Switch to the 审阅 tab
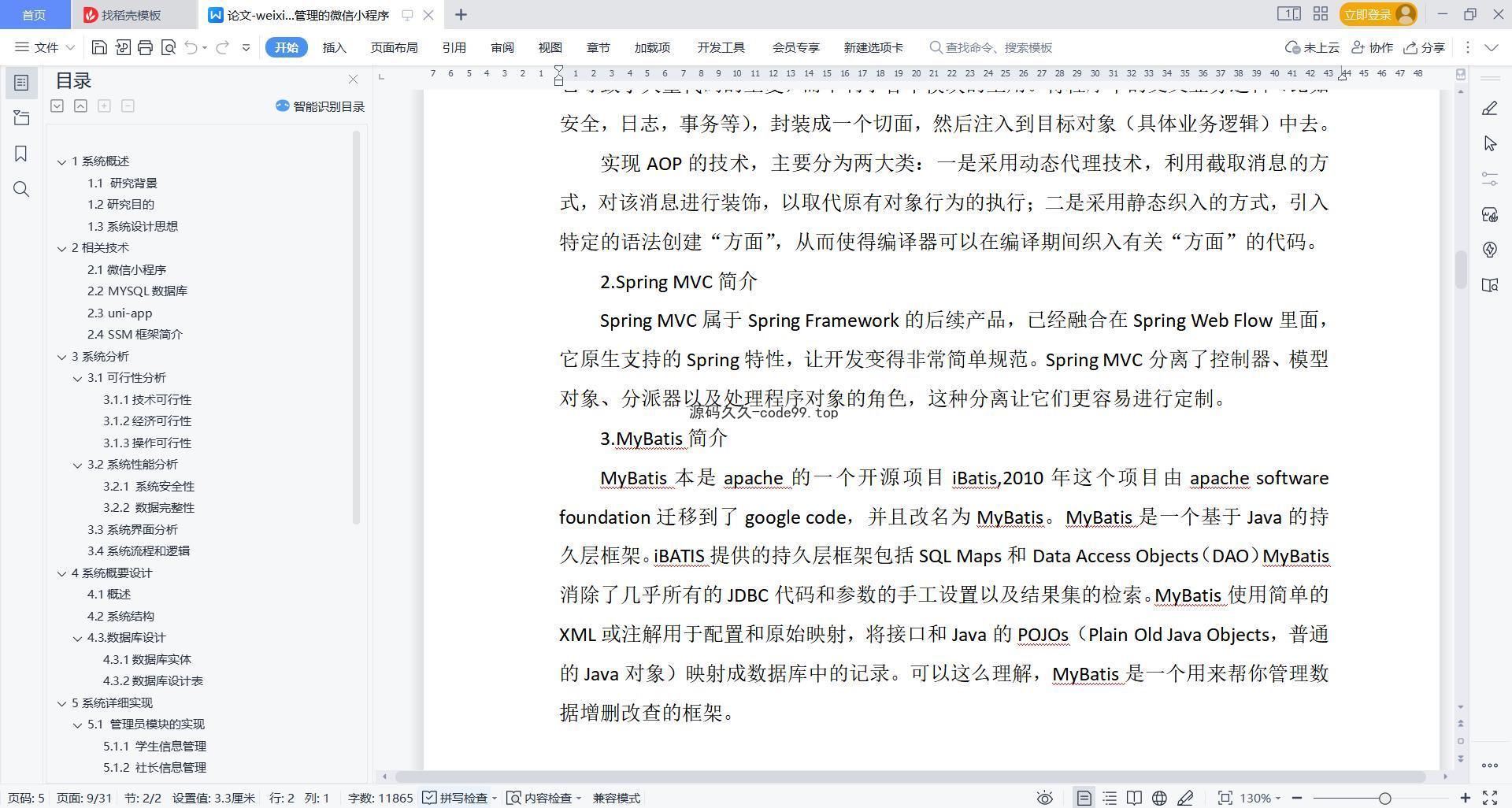Image resolution: width=1512 pixels, height=808 pixels. [502, 47]
